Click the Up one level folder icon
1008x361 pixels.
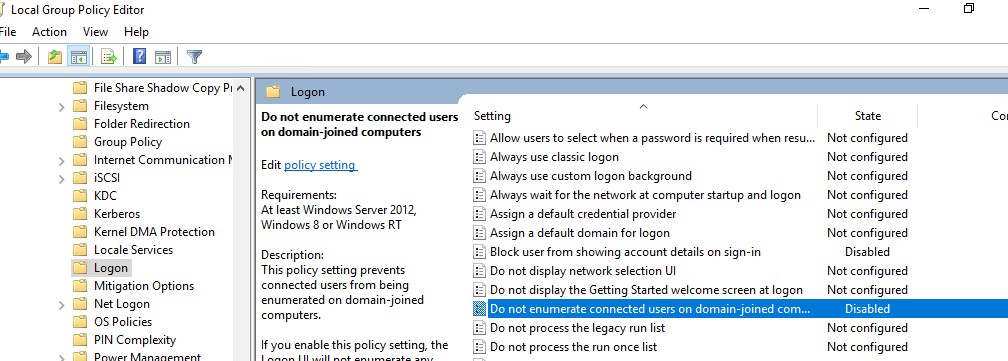(x=55, y=57)
